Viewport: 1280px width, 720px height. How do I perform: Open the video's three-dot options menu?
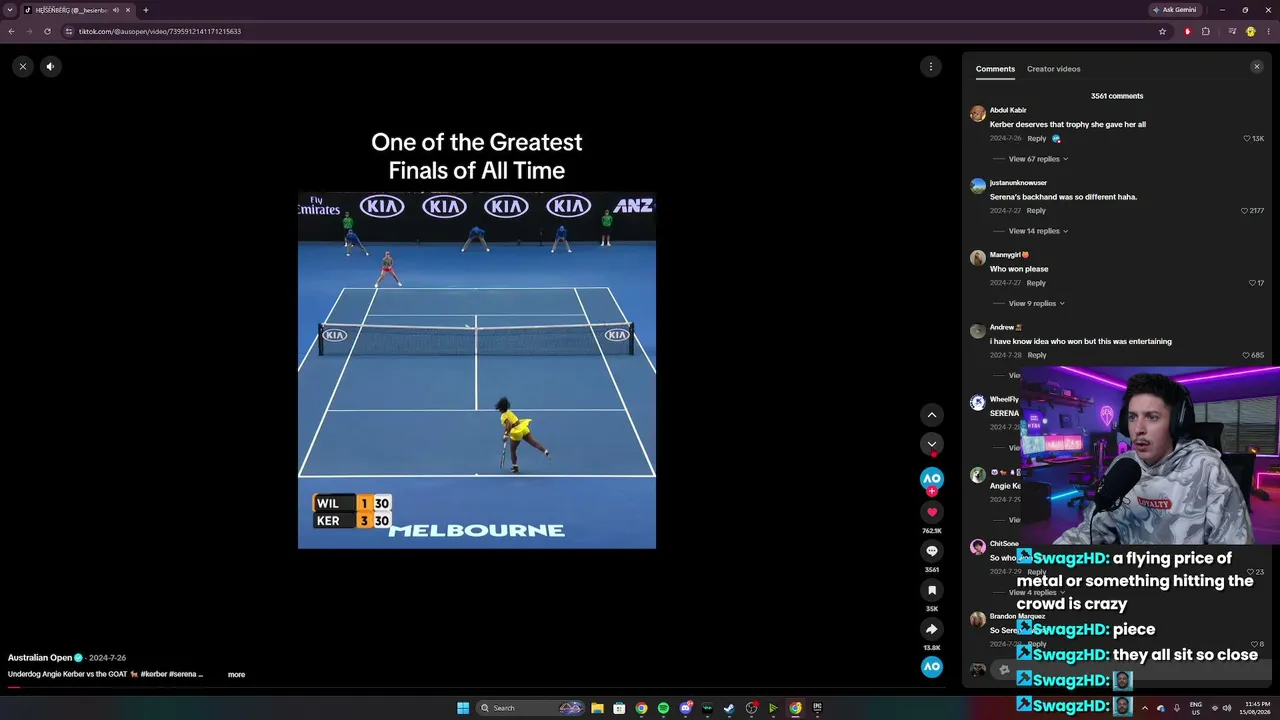[931, 67]
